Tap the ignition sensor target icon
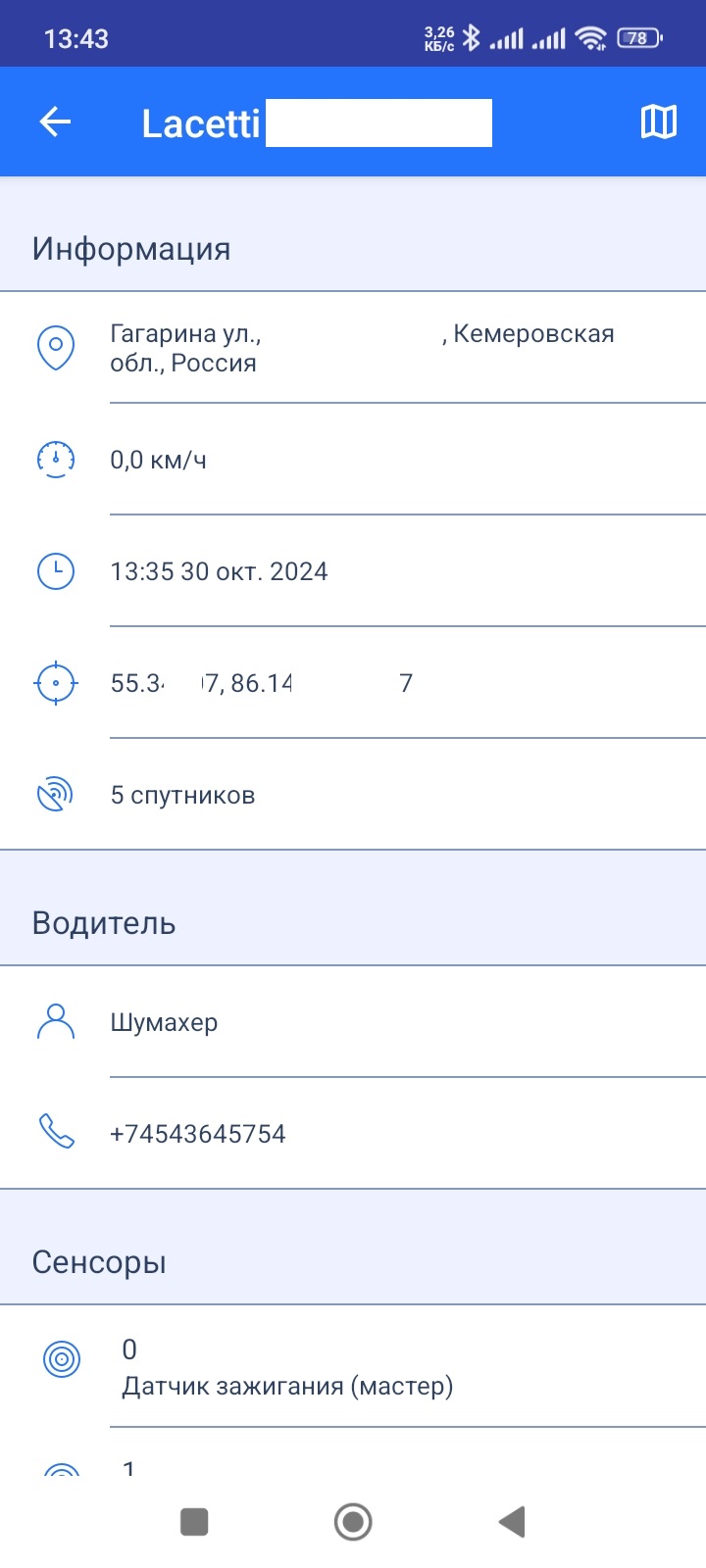Viewport: 706px width, 1568px height. 62,1359
